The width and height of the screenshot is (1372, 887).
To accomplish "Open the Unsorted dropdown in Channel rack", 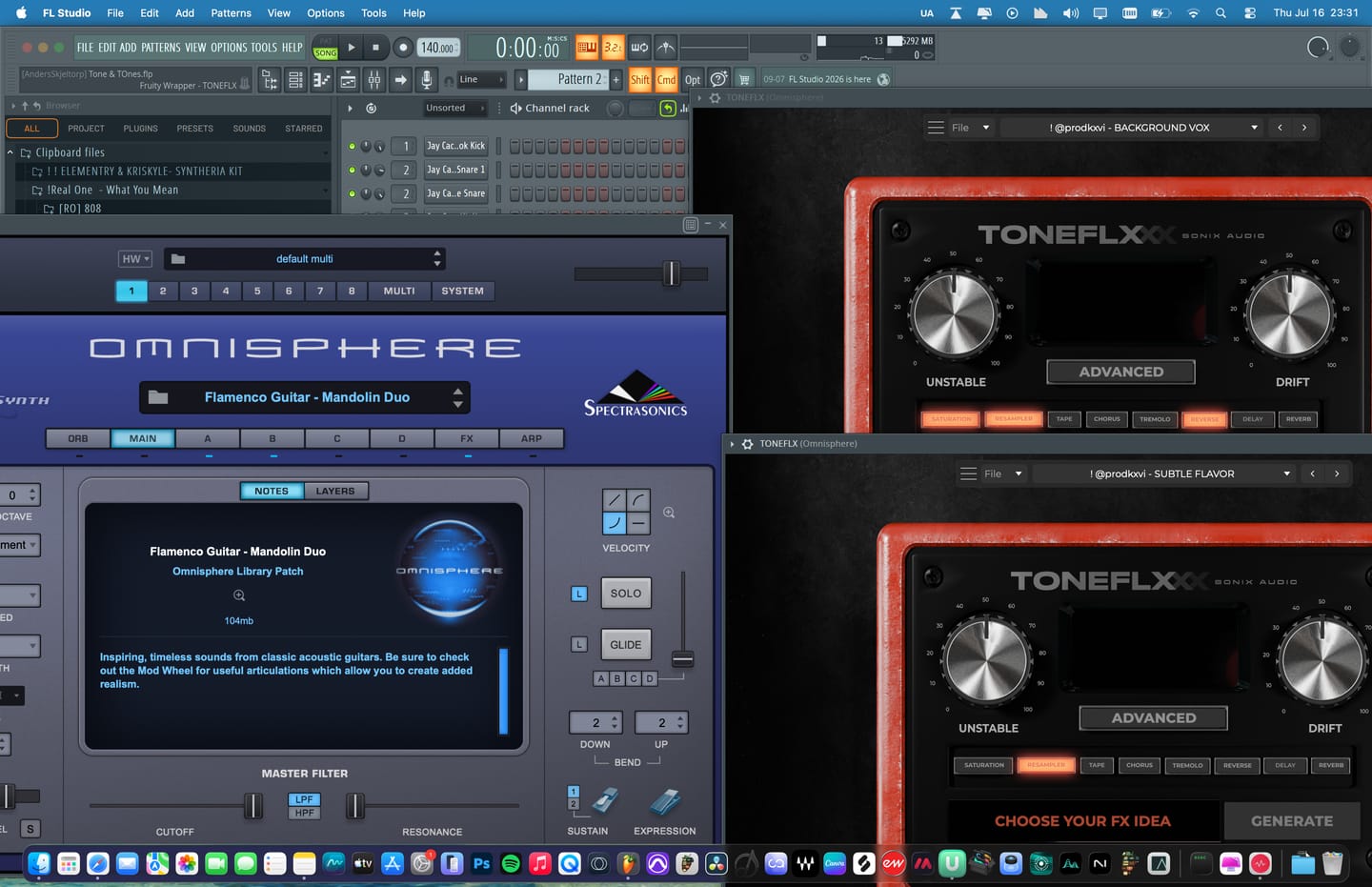I will coord(454,108).
